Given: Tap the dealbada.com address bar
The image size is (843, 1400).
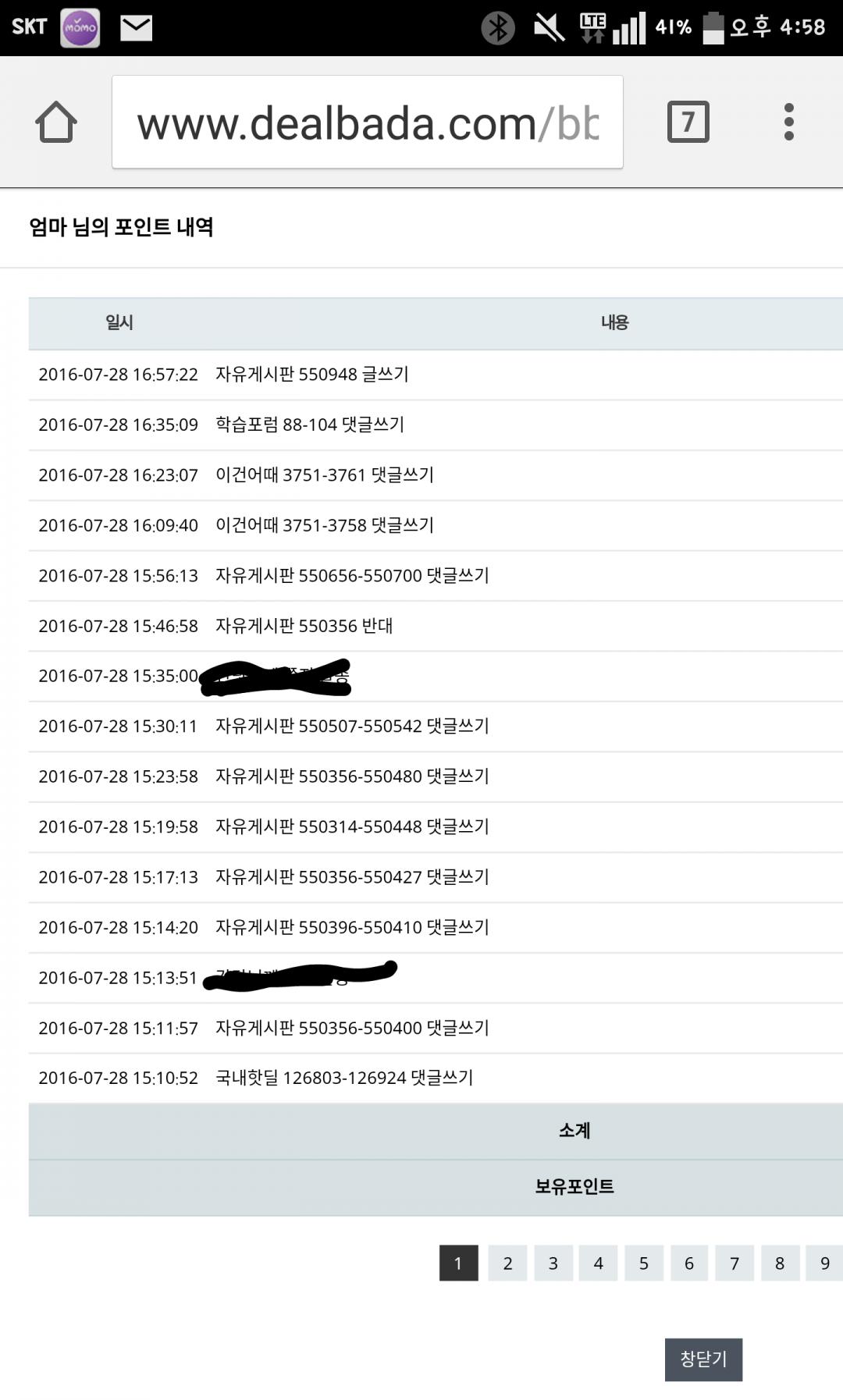Looking at the screenshot, I should pyautogui.click(x=367, y=123).
